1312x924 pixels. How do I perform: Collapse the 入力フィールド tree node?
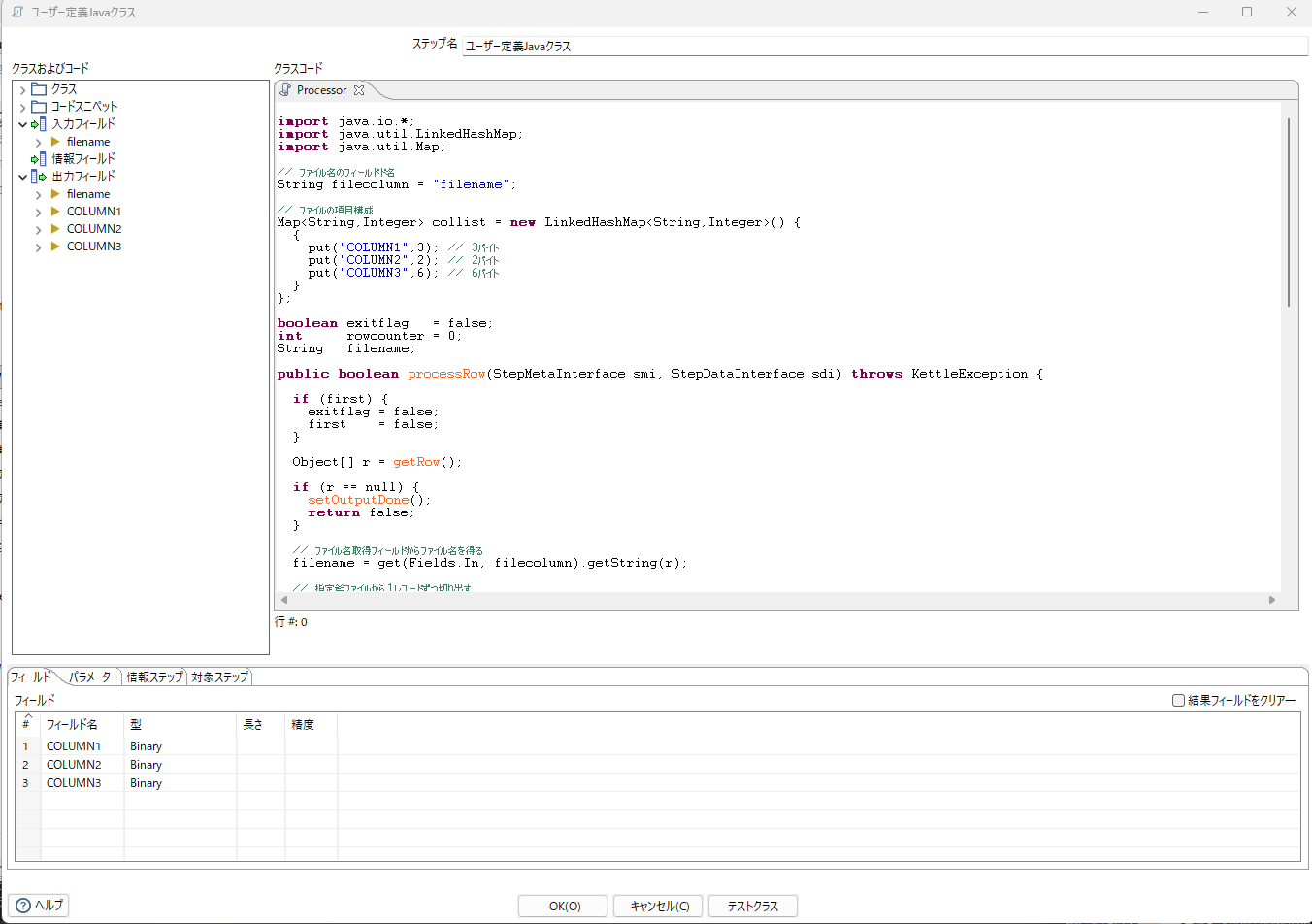pyautogui.click(x=23, y=124)
